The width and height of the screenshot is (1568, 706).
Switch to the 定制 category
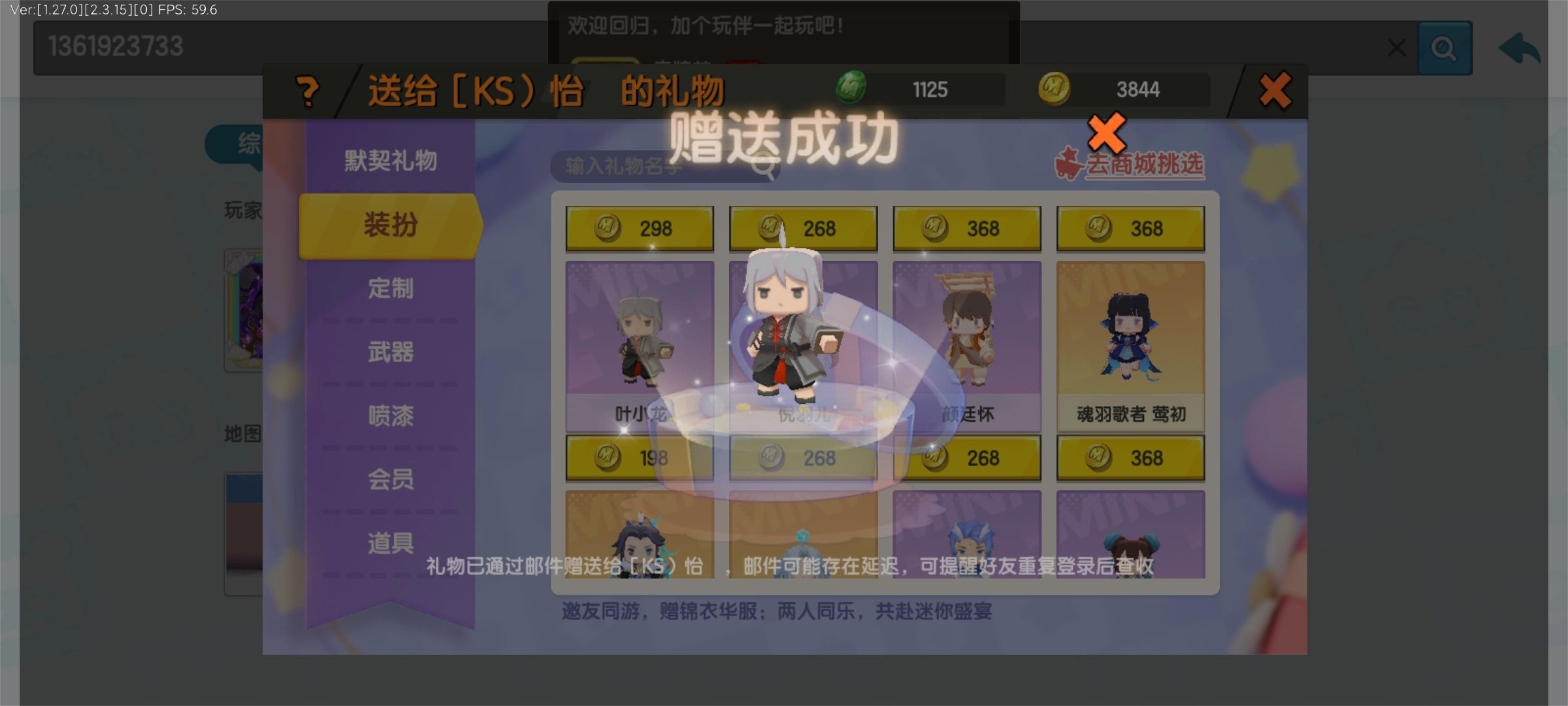click(x=390, y=288)
